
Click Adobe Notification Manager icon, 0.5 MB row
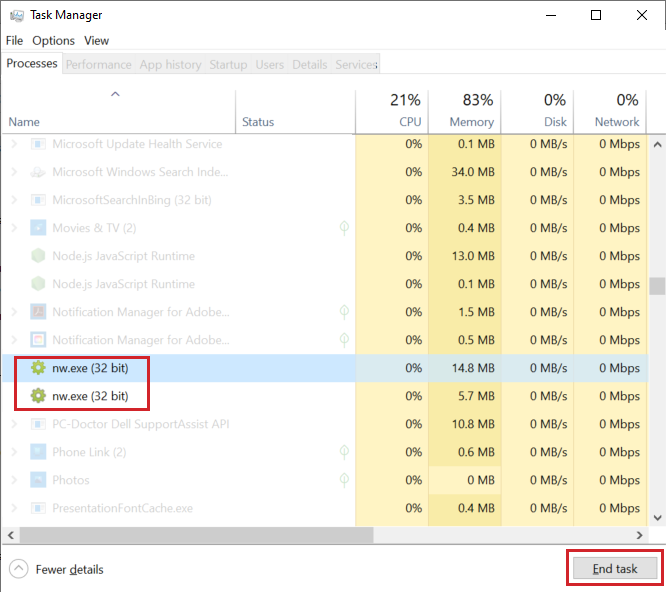coord(38,340)
